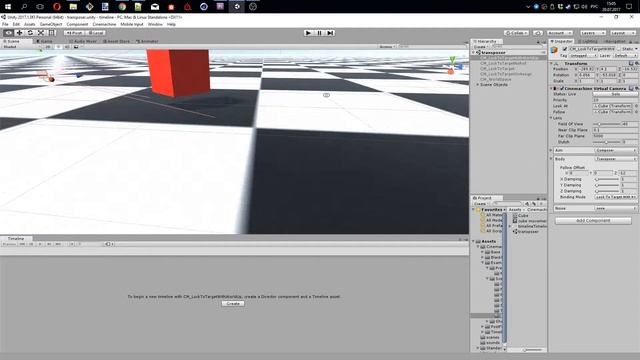640x360 pixels.
Task: Switch to the Asset Store tab
Action: tap(116, 41)
